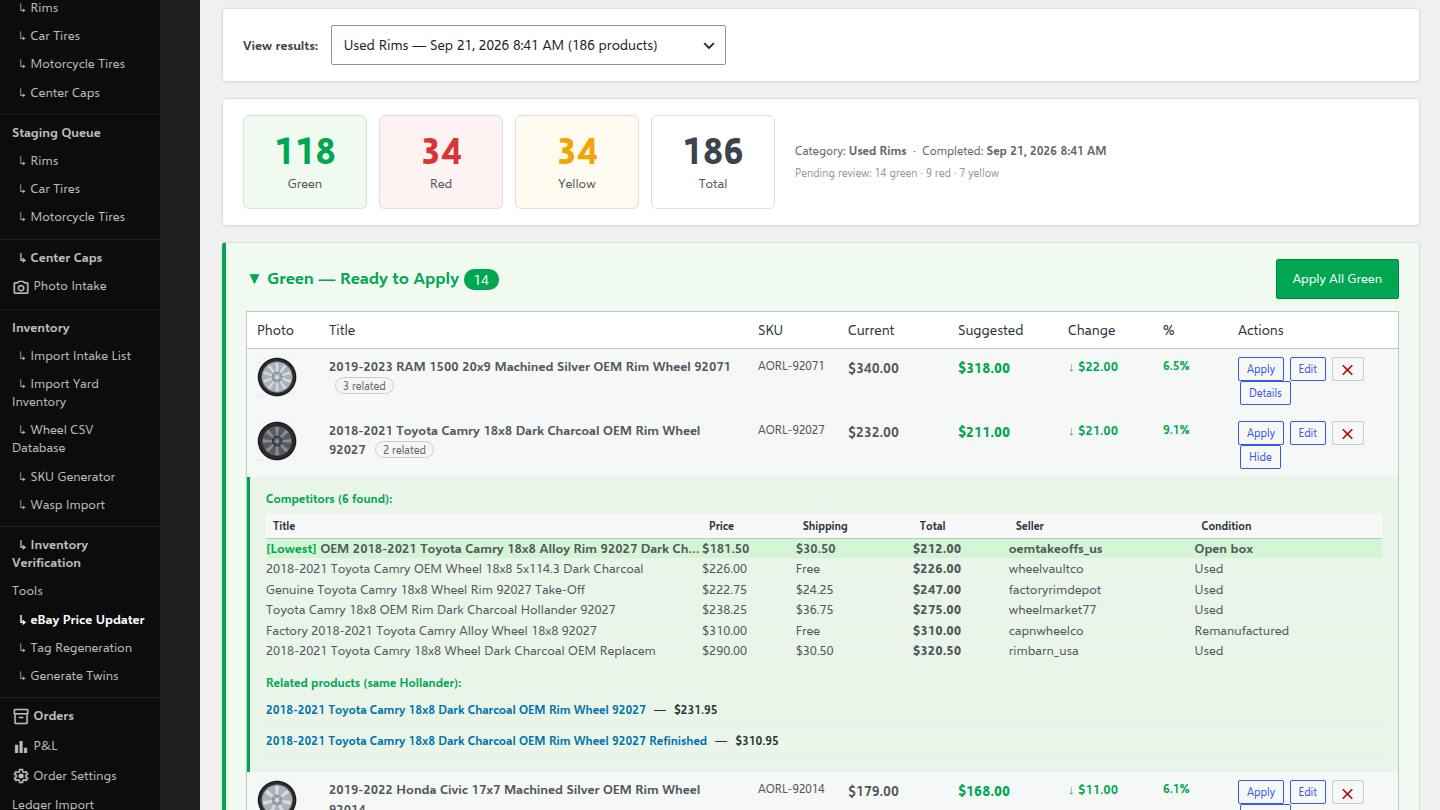Apply suggested price for RAM 1500 rim
1440x810 pixels.
tap(1261, 369)
